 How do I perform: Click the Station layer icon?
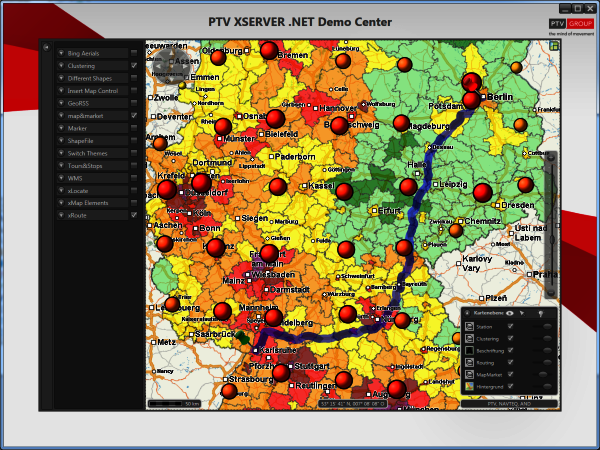(469, 326)
